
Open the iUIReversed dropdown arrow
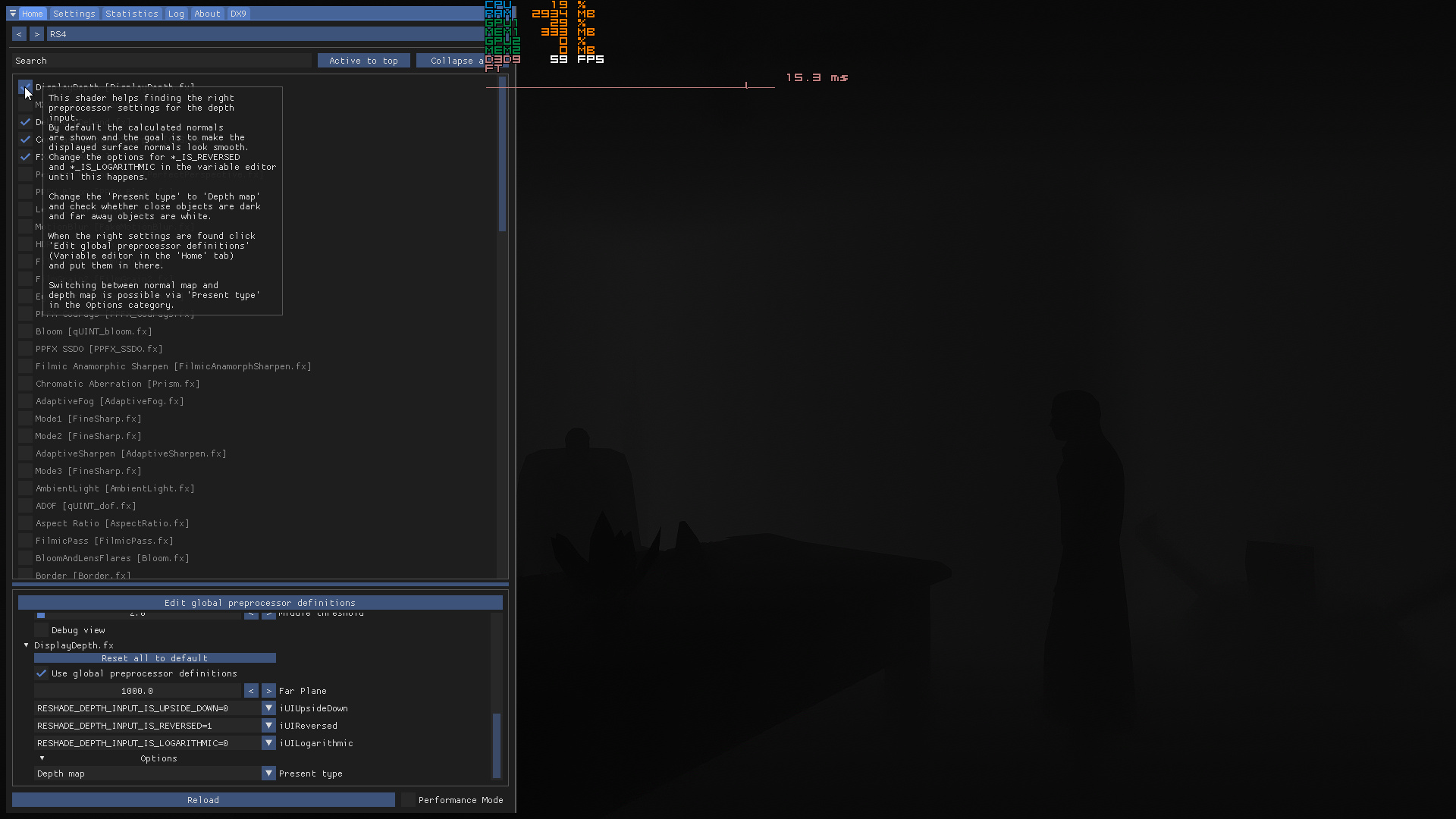tap(268, 726)
